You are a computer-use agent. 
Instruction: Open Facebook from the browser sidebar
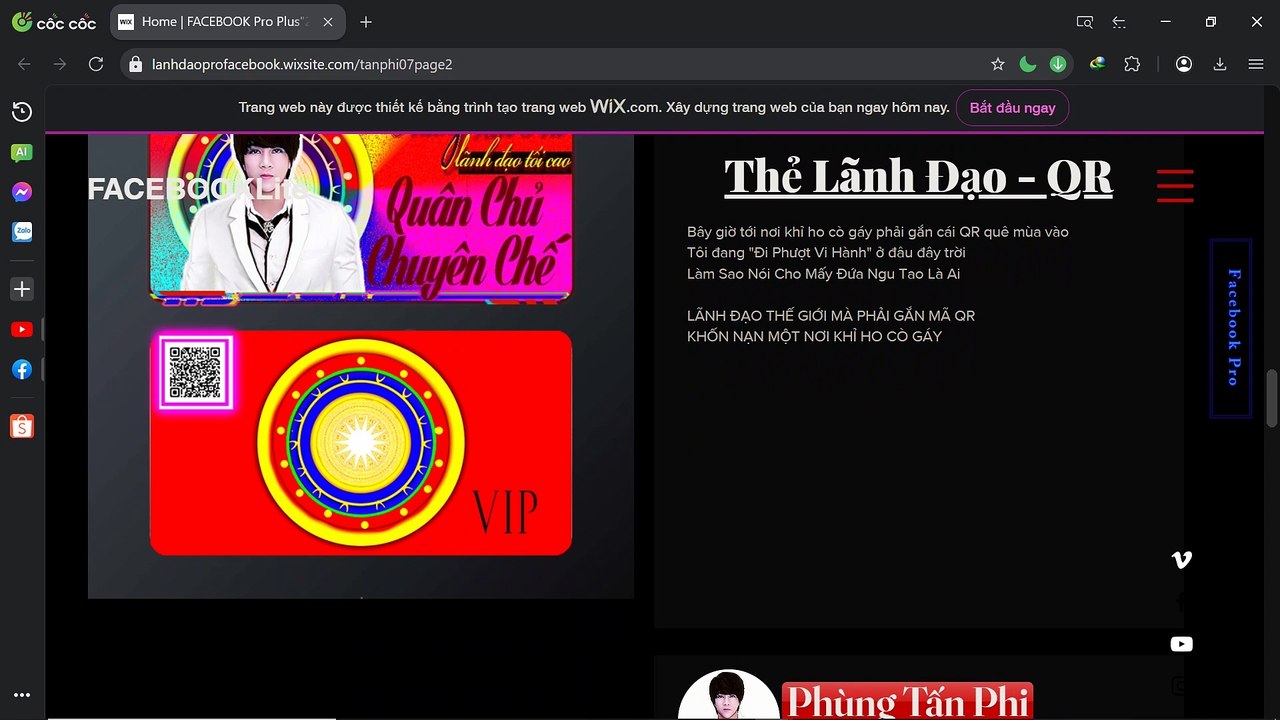[22, 369]
